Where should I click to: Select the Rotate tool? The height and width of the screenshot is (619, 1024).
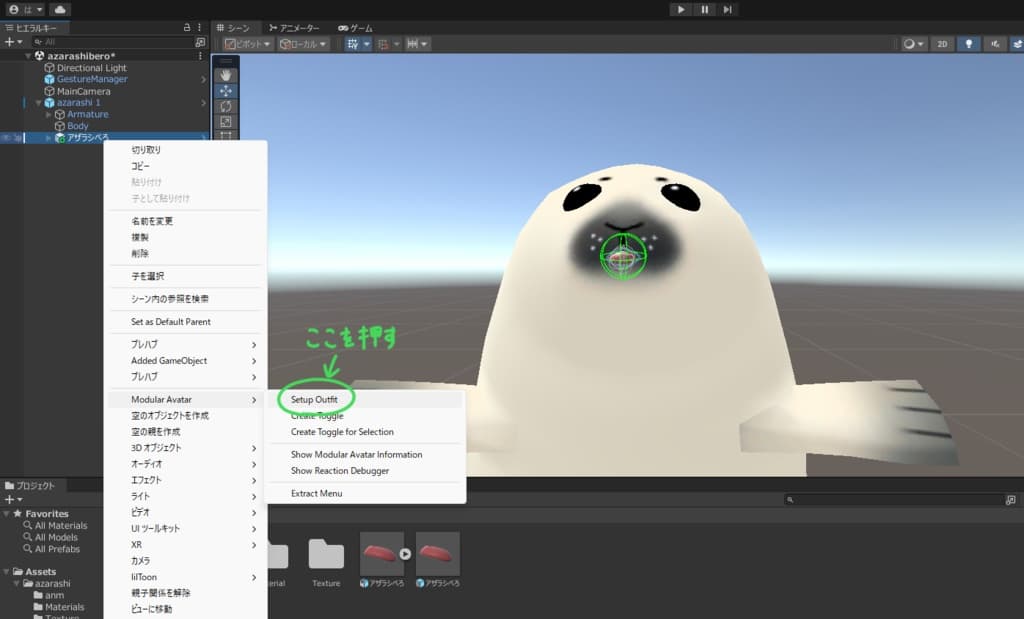tap(225, 106)
